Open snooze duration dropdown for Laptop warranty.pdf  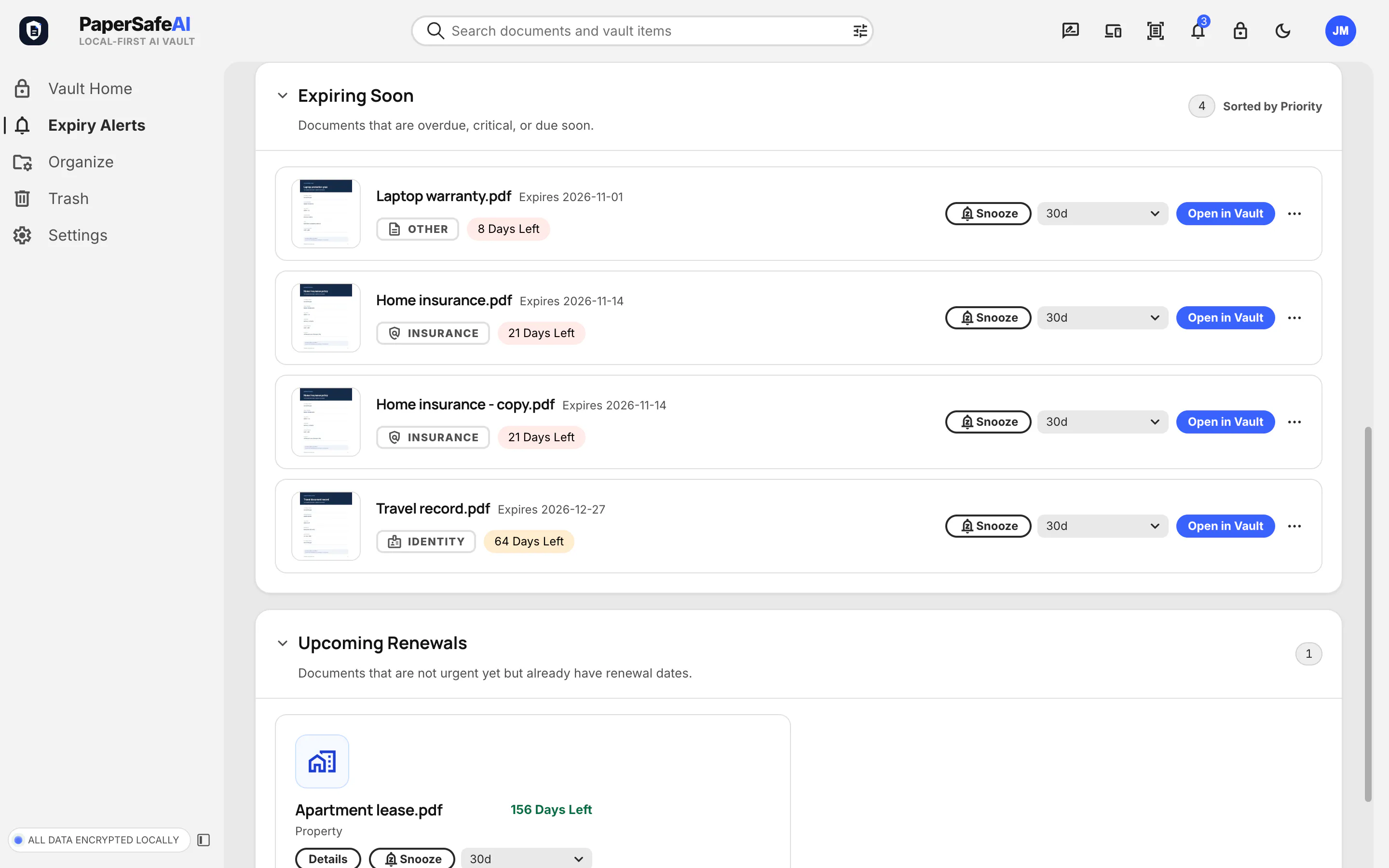(1102, 214)
